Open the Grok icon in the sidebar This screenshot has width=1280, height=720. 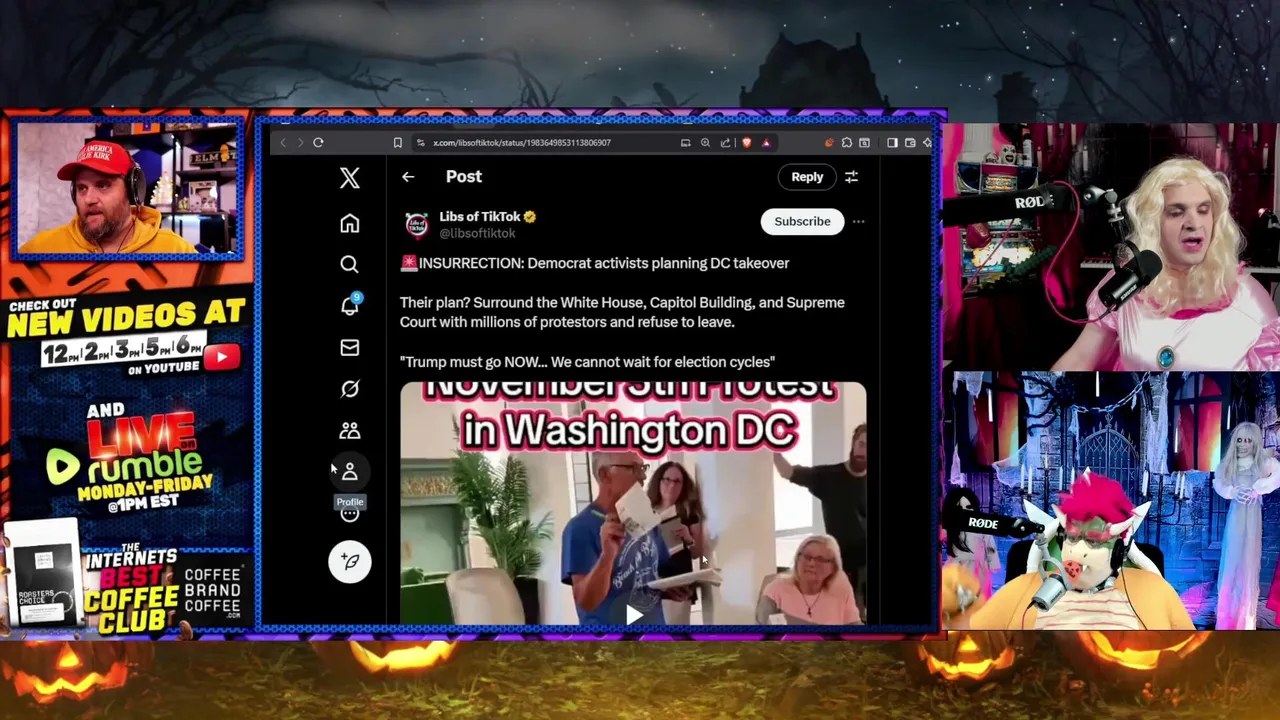coord(349,389)
